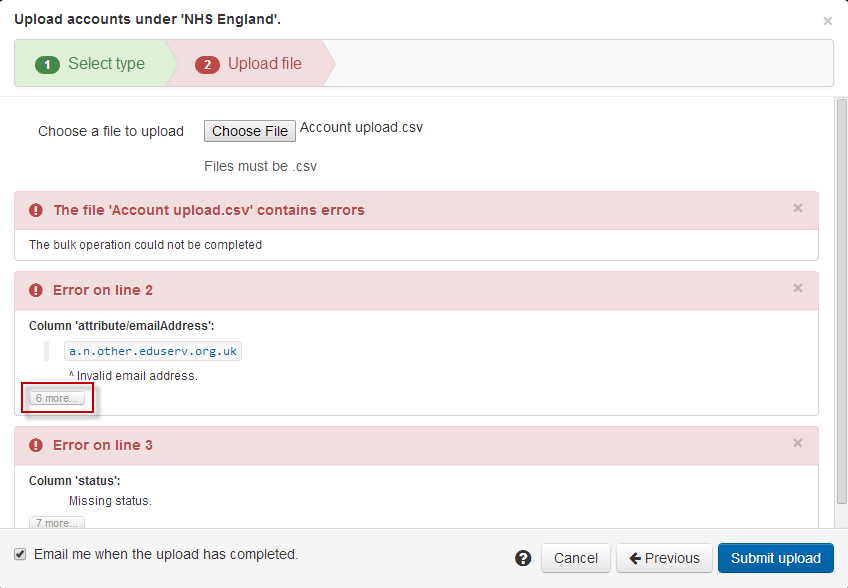The height and width of the screenshot is (588, 848).
Task: Disable 'Email me when the upload has completed'
Action: point(21,554)
